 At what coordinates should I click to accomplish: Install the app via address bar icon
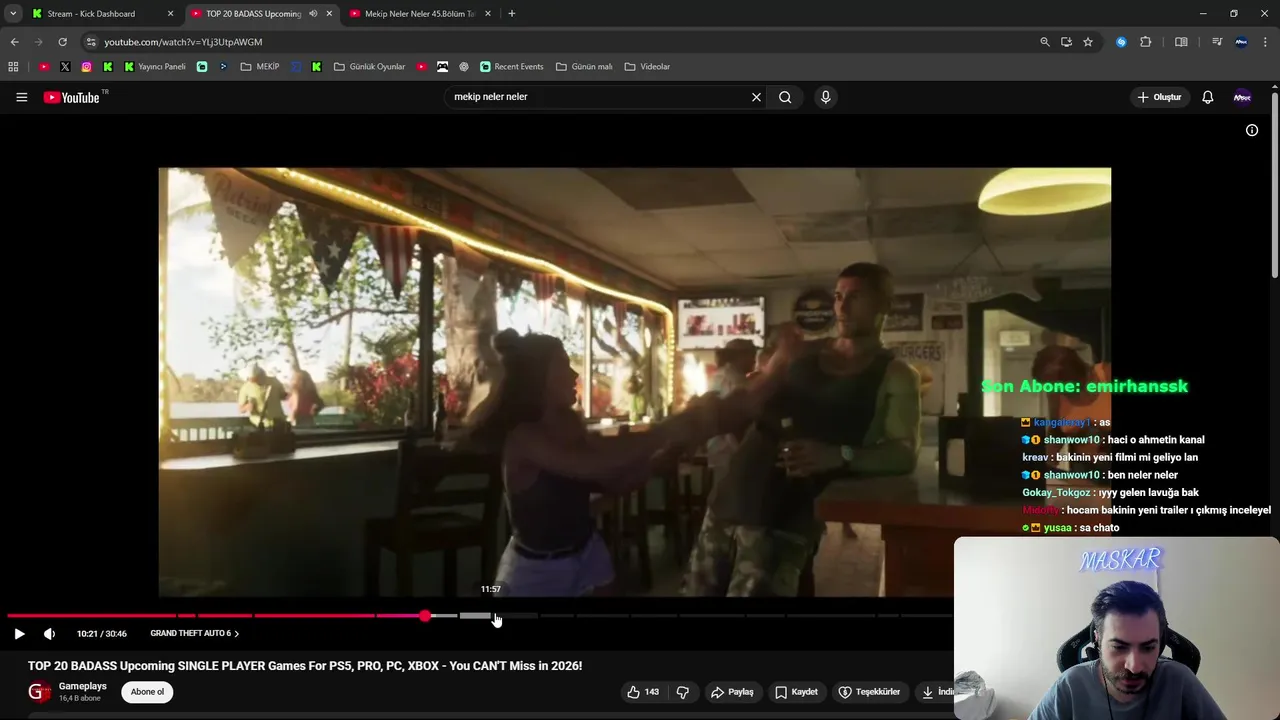tap(1066, 42)
